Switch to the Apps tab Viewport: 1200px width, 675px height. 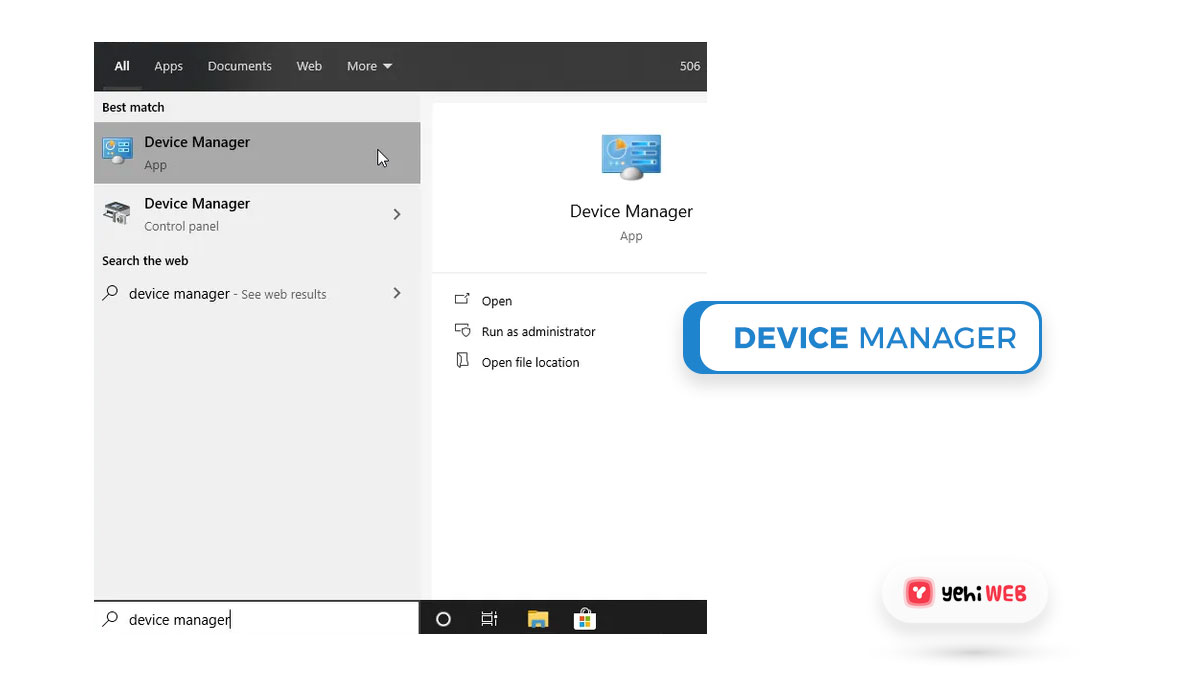pos(168,66)
